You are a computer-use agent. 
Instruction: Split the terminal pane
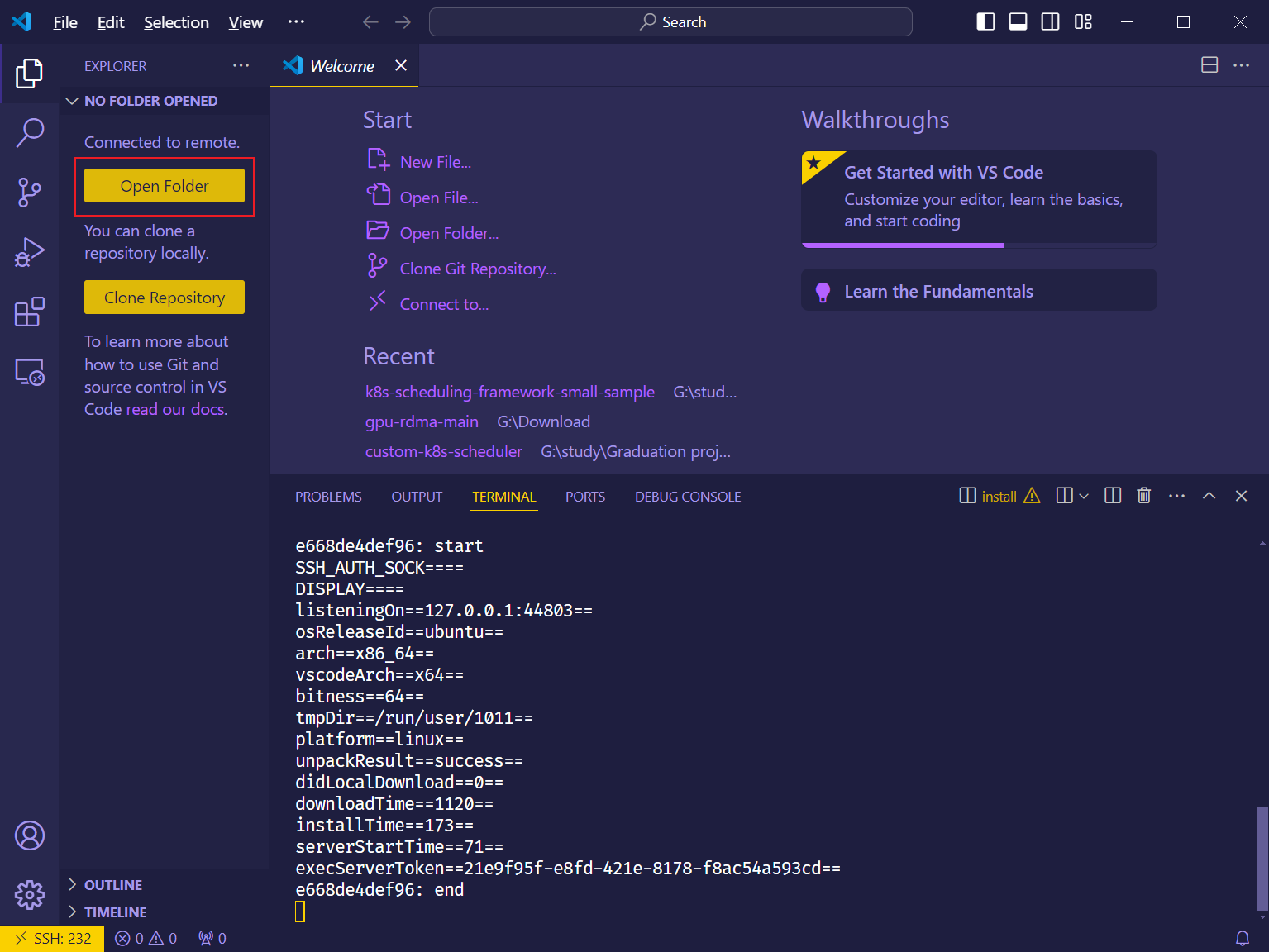point(1113,496)
